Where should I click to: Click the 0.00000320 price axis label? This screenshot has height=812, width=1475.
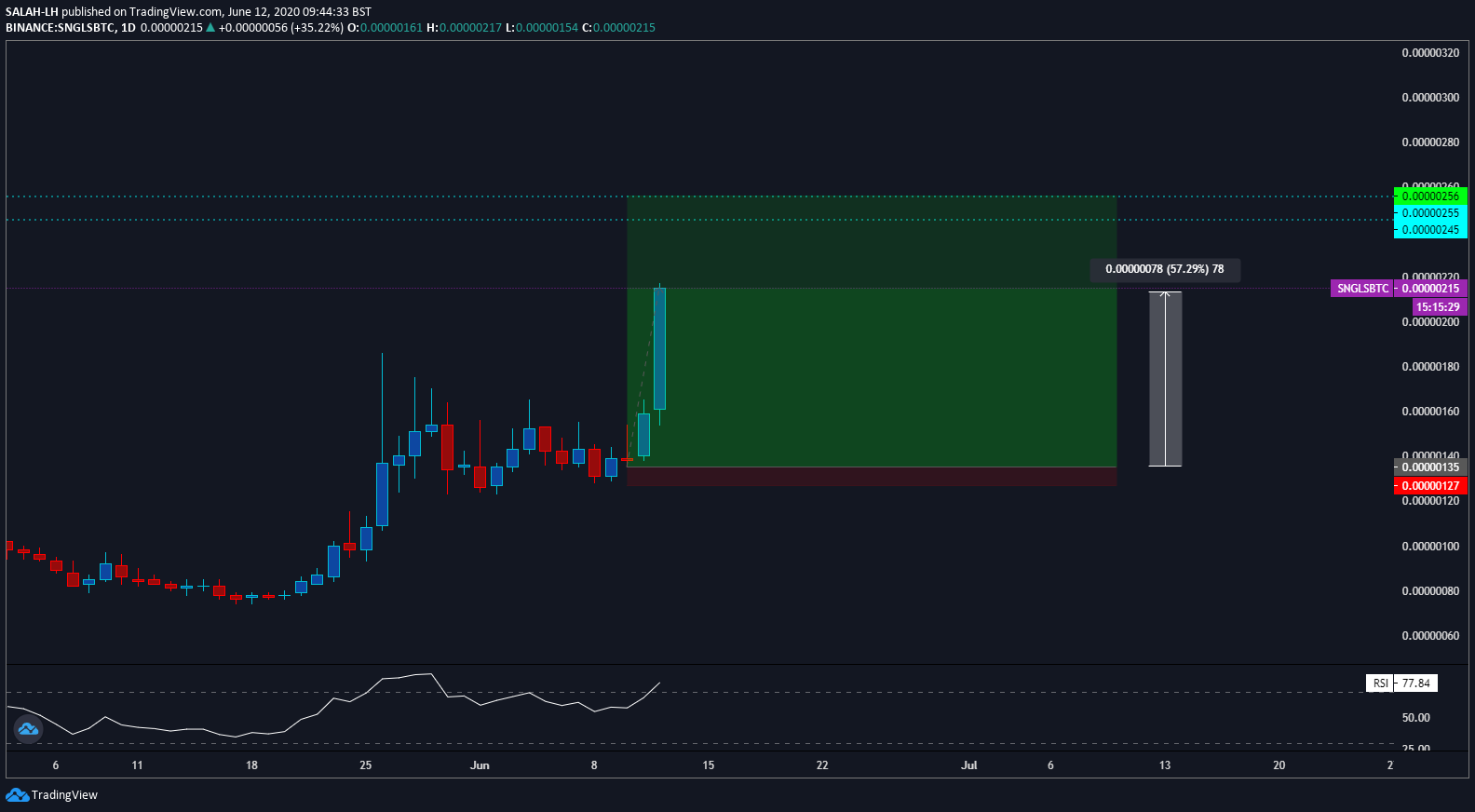[1430, 53]
